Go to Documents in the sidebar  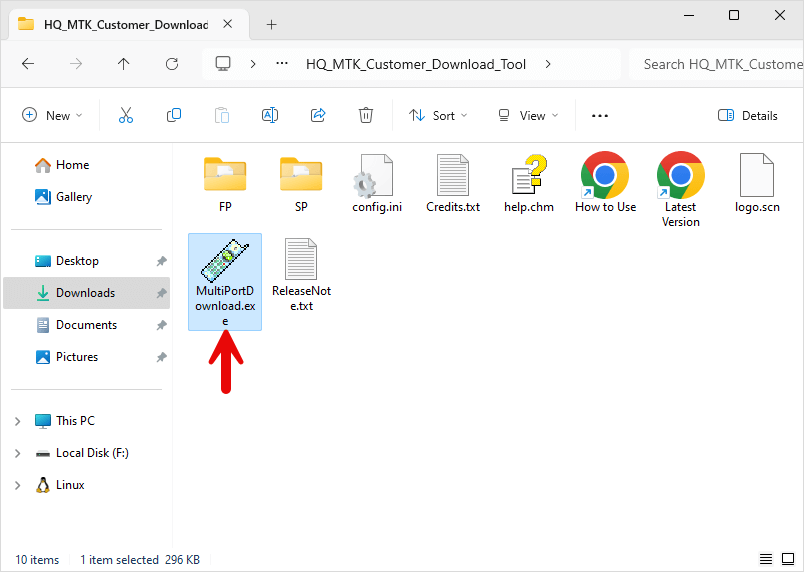86,325
